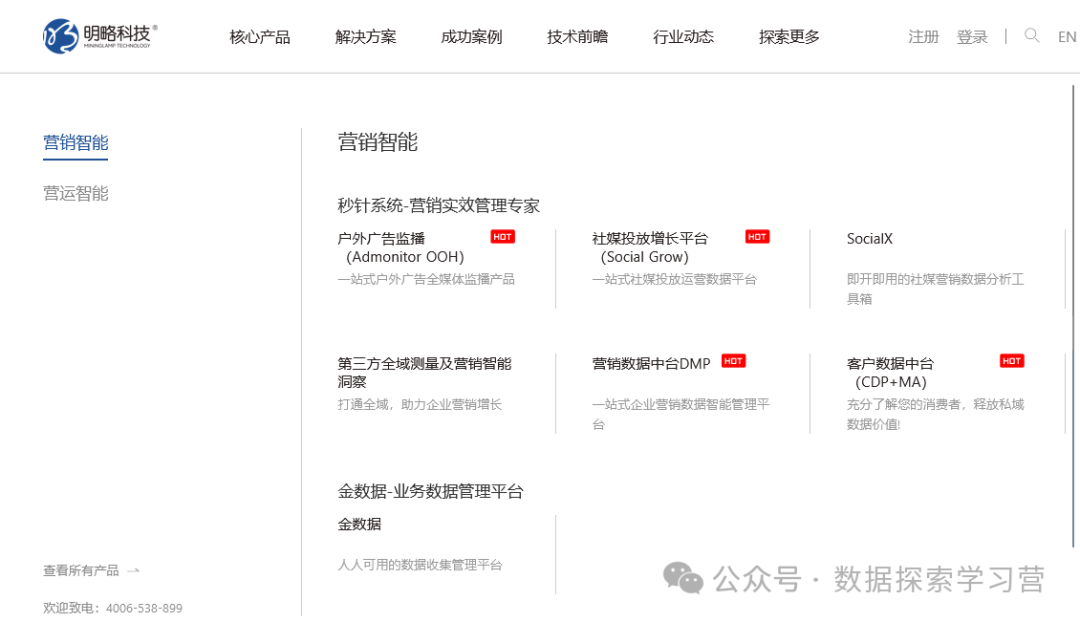Go to 行业动态 in top navigation
The image size is (1080, 622).
[x=683, y=37]
